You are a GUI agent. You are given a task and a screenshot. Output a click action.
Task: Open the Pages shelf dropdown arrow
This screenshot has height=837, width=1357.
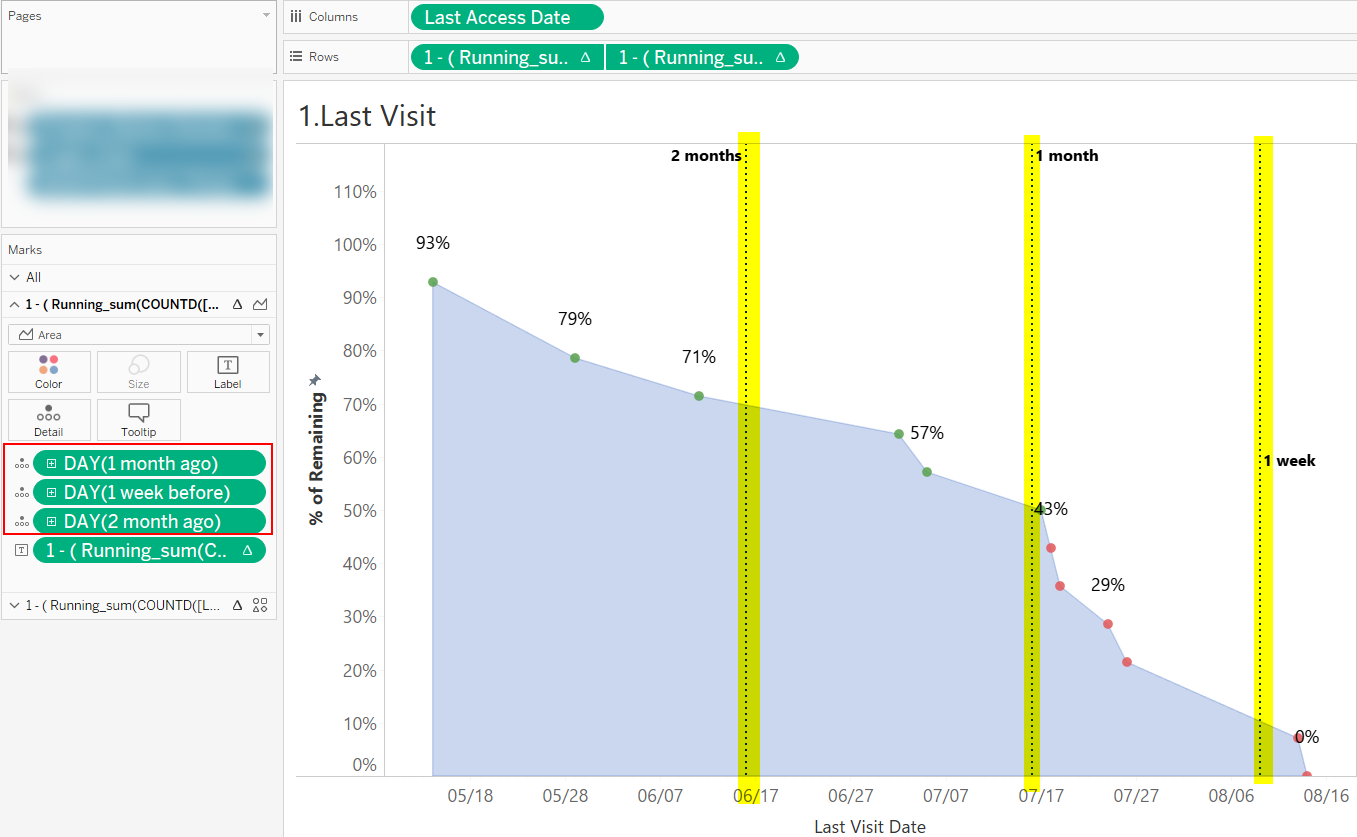coord(265,14)
